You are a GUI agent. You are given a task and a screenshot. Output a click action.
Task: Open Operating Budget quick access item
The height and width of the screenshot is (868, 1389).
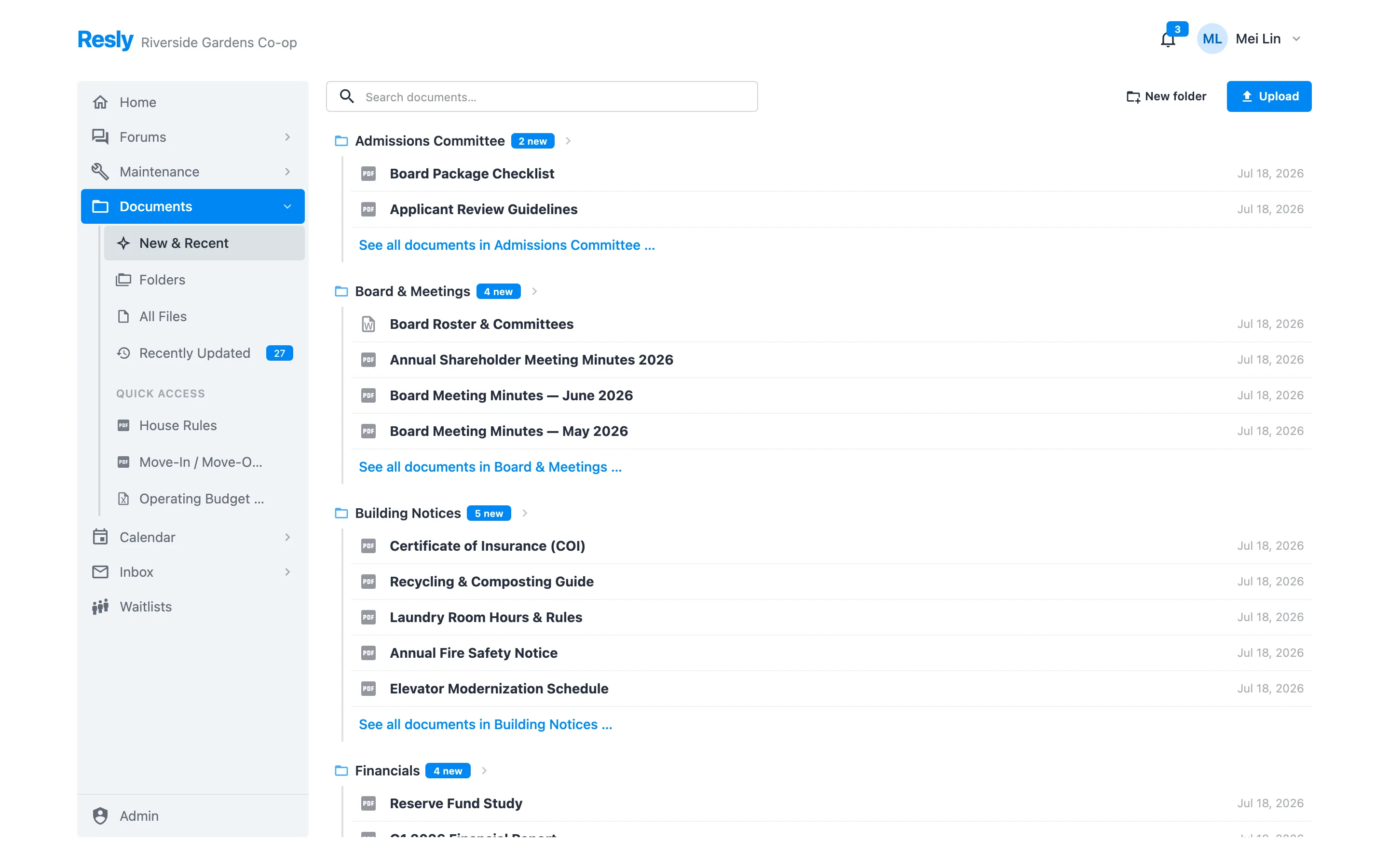(x=204, y=499)
